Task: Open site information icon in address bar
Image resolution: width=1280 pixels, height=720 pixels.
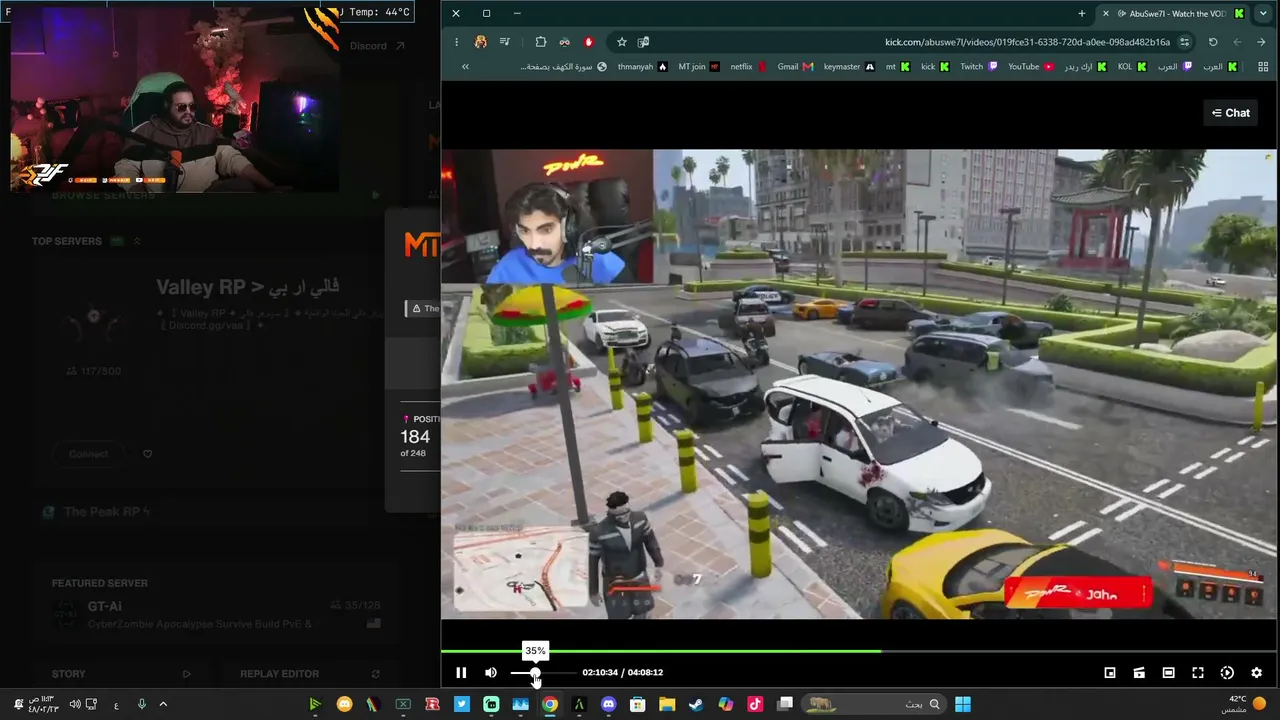Action: tap(1185, 42)
